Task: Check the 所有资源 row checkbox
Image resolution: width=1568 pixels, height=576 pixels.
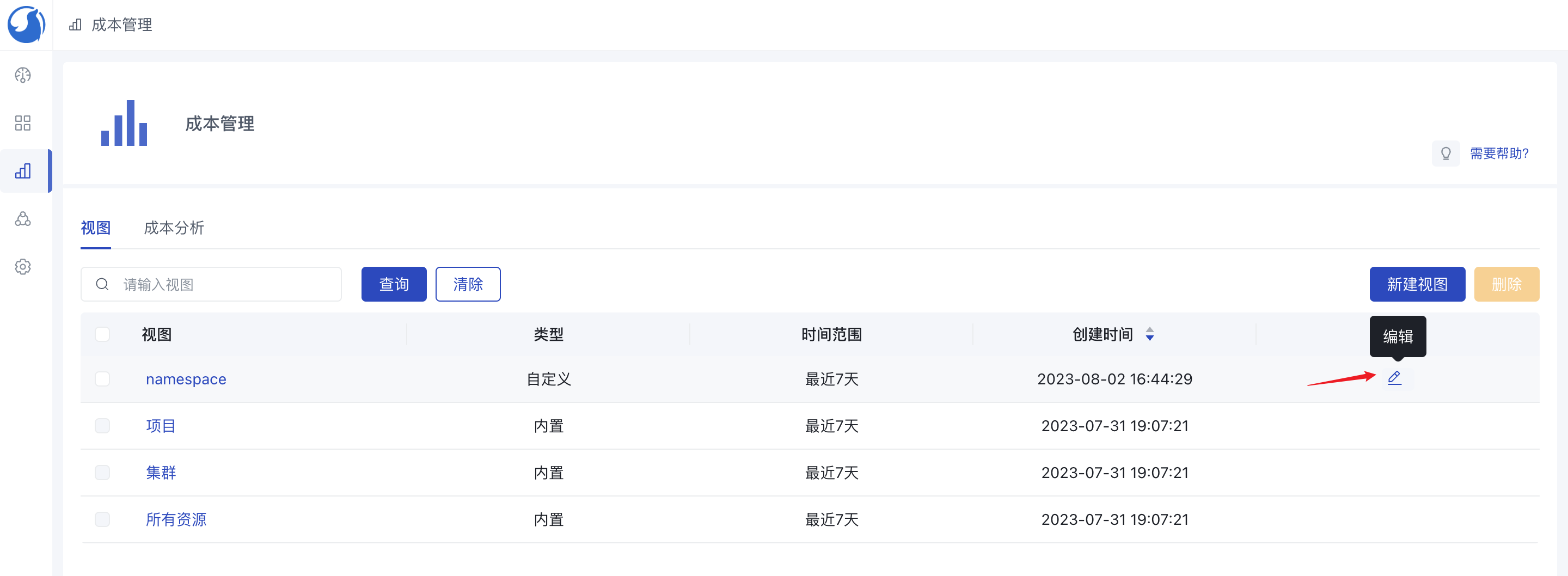Action: 102,519
